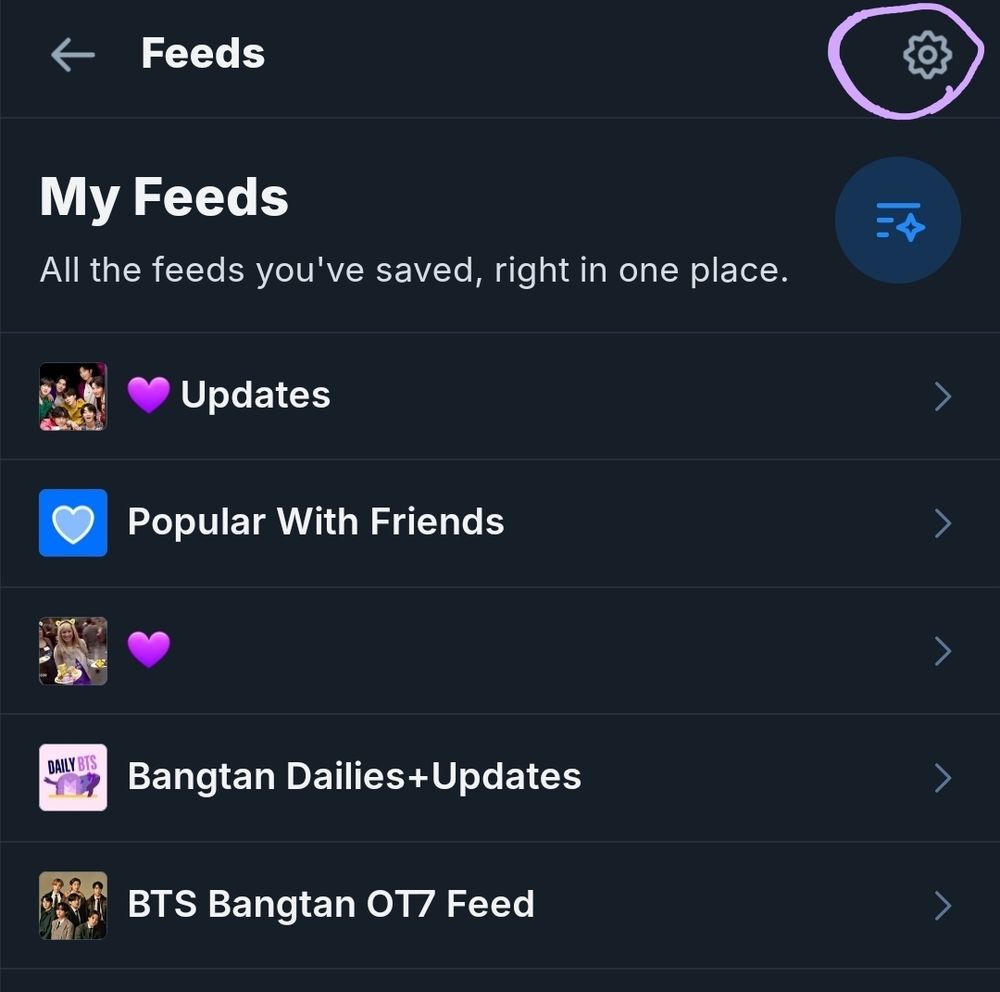Viewport: 1000px width, 992px height.
Task: Tap the purple heart Updates feed emoji
Action: pos(150,395)
